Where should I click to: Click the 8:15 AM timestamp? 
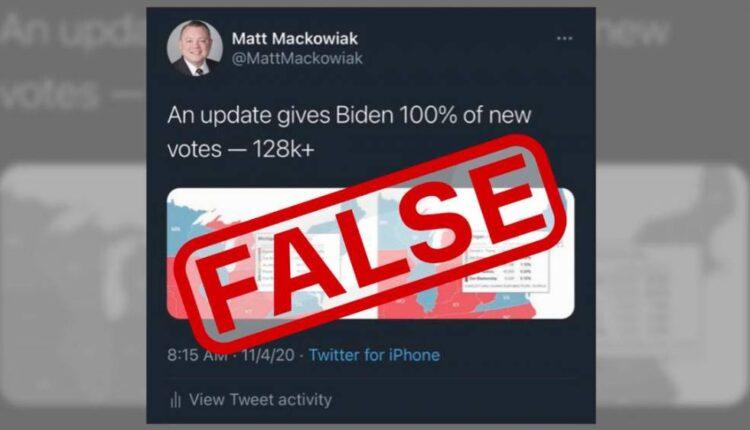tap(197, 355)
